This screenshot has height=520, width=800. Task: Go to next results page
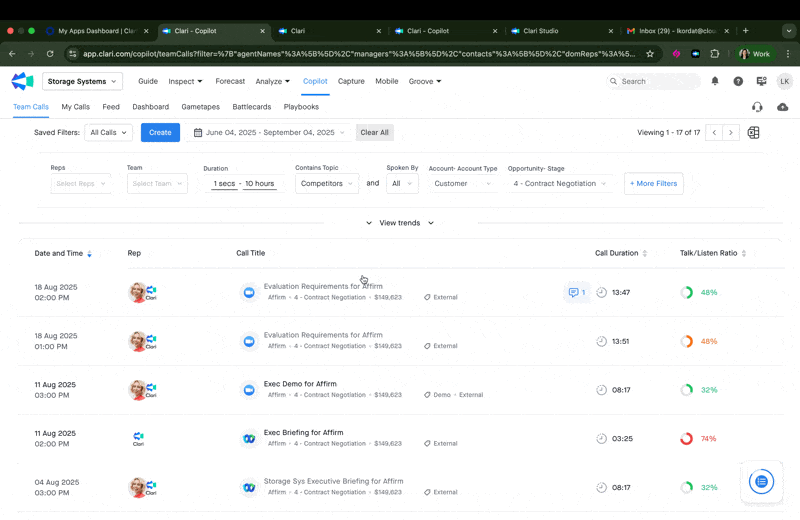(731, 133)
